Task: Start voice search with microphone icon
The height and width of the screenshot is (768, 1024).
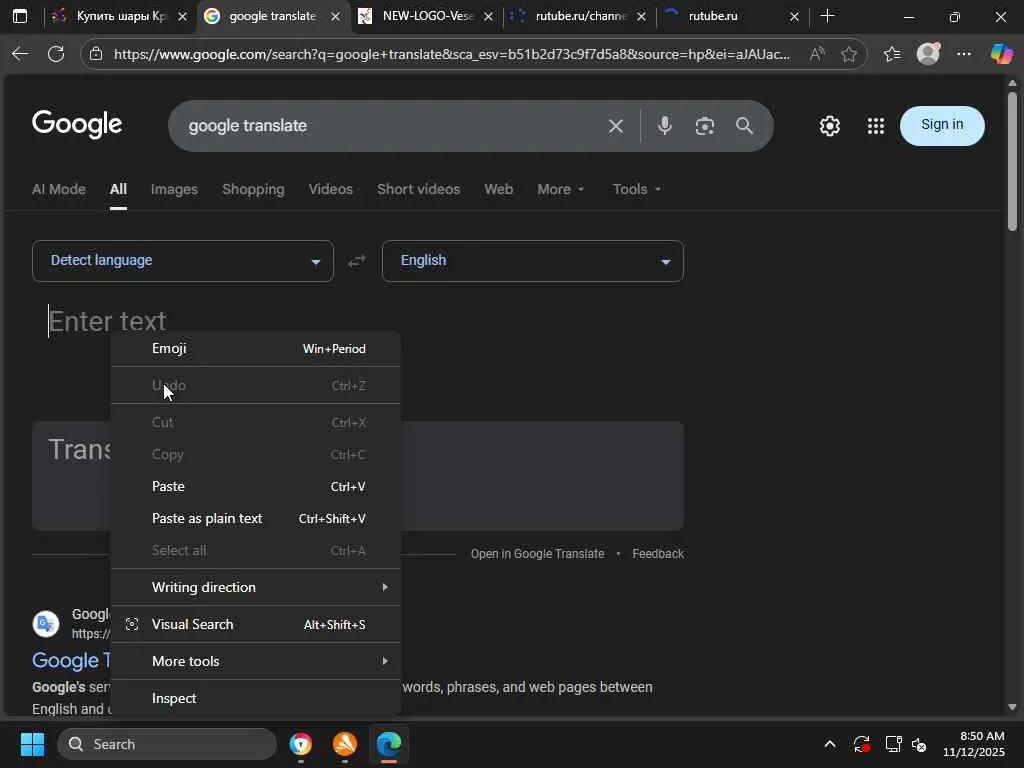Action: point(665,125)
